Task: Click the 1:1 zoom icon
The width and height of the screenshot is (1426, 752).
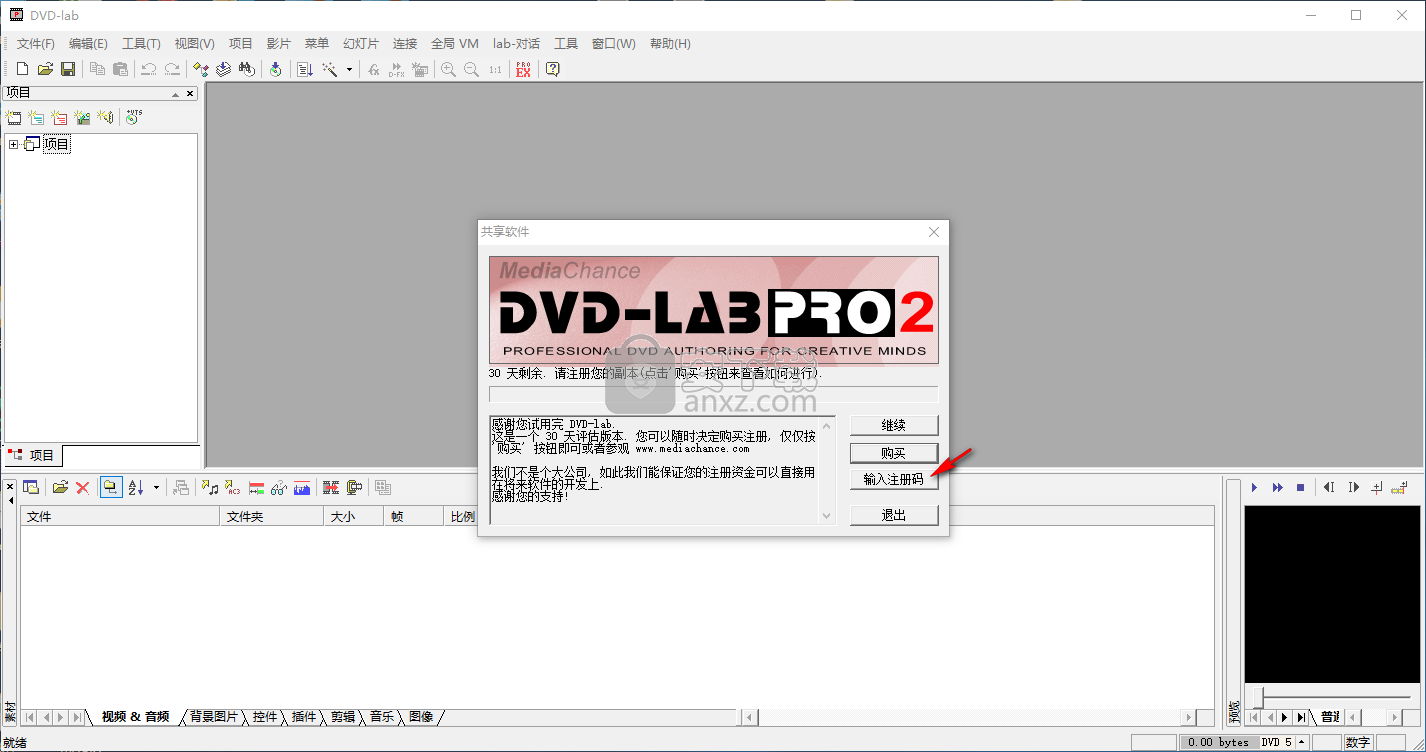Action: (x=495, y=69)
